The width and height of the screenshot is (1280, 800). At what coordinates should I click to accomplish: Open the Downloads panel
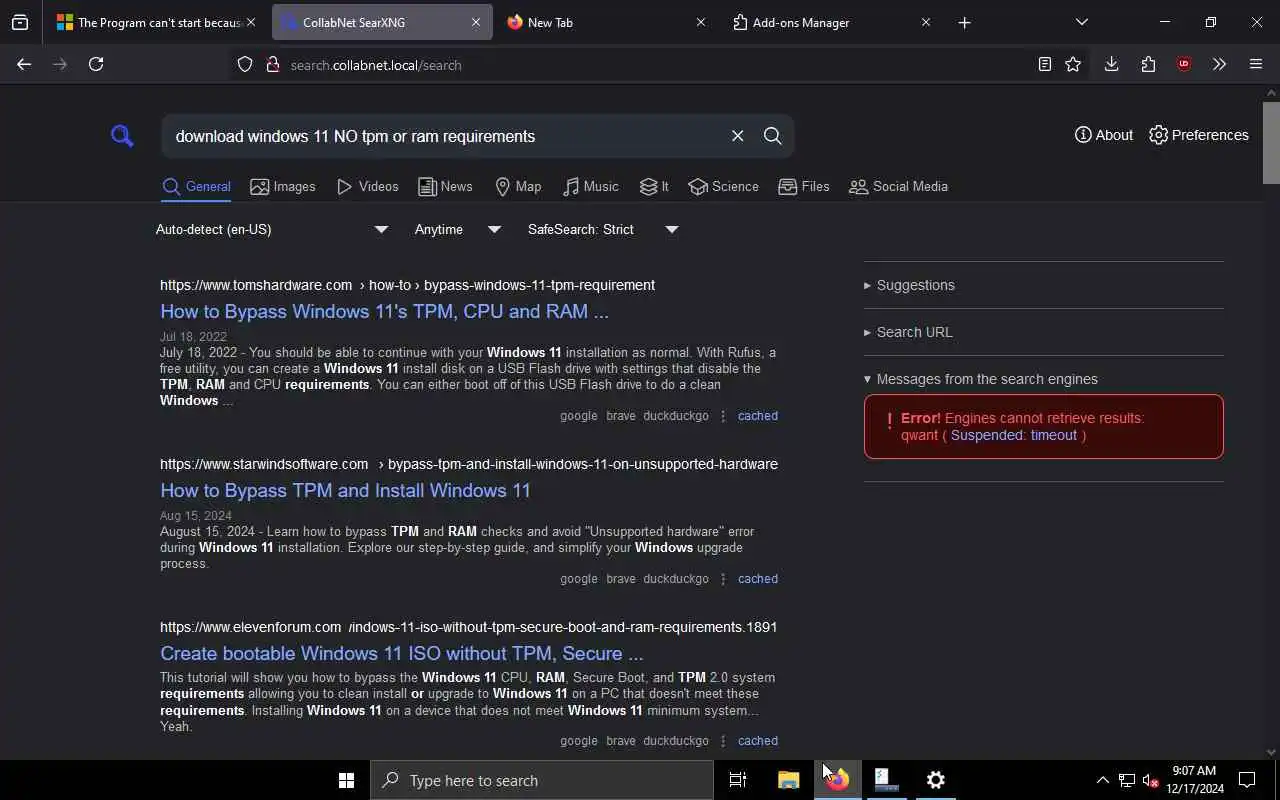point(1111,64)
